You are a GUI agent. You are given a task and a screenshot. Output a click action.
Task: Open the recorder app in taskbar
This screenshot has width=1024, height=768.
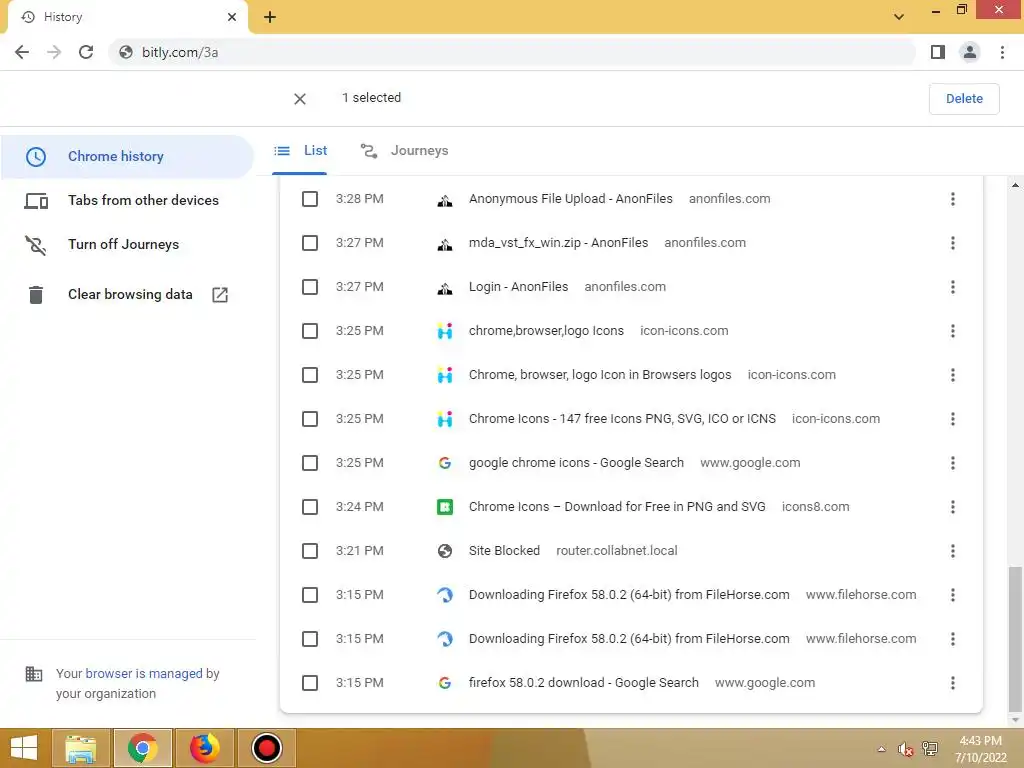[x=266, y=748]
